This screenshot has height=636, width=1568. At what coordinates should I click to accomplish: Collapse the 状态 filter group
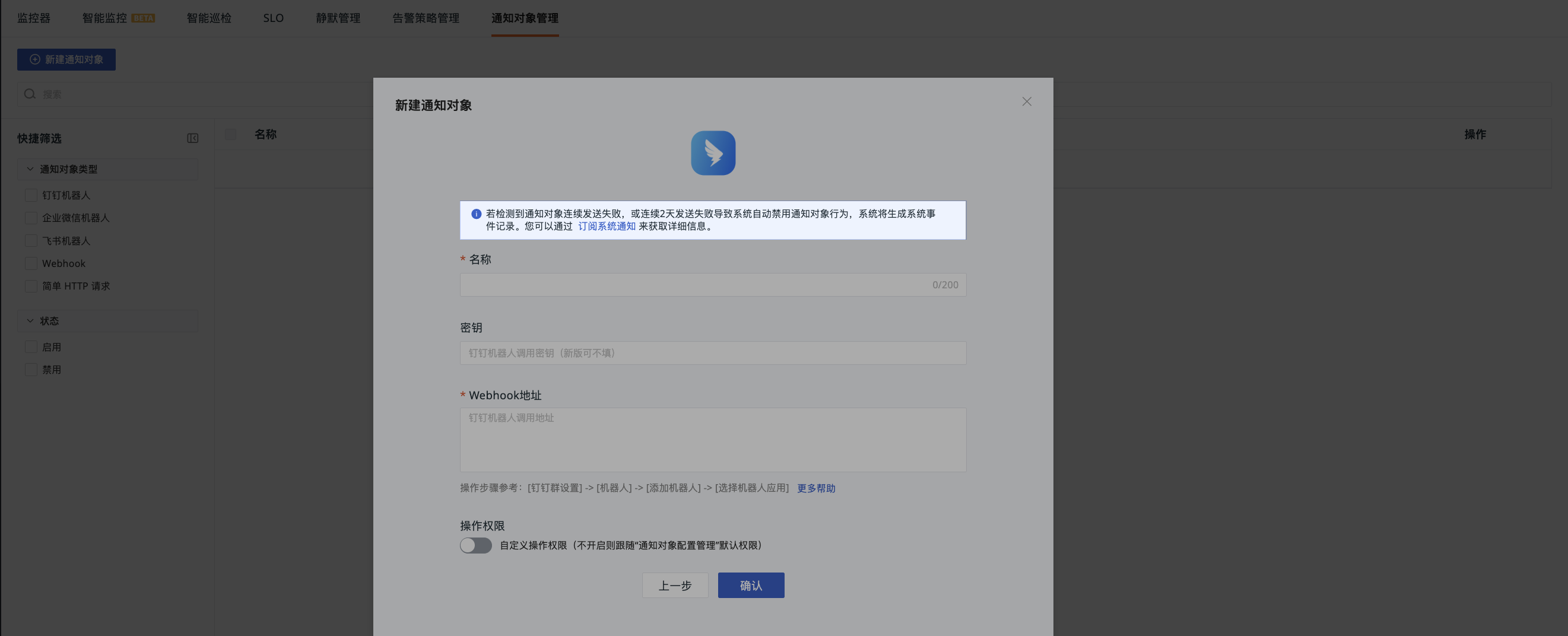pos(30,320)
